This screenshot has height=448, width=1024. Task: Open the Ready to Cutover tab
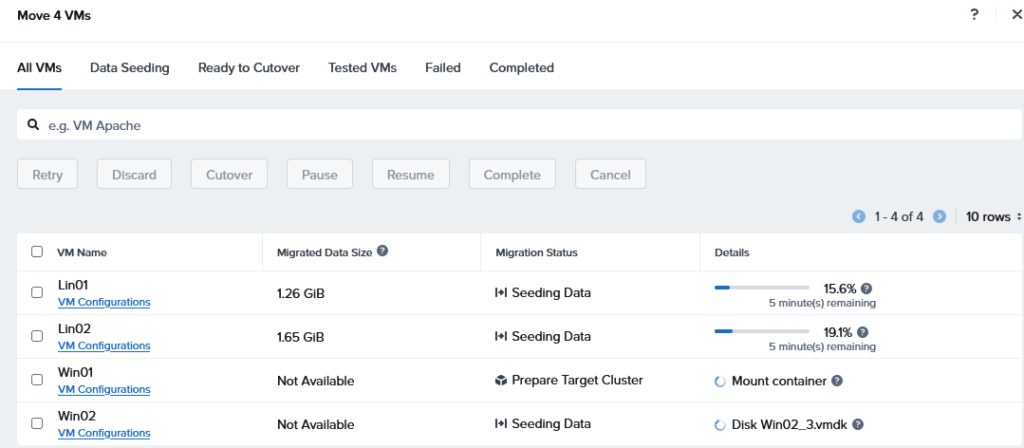[248, 68]
